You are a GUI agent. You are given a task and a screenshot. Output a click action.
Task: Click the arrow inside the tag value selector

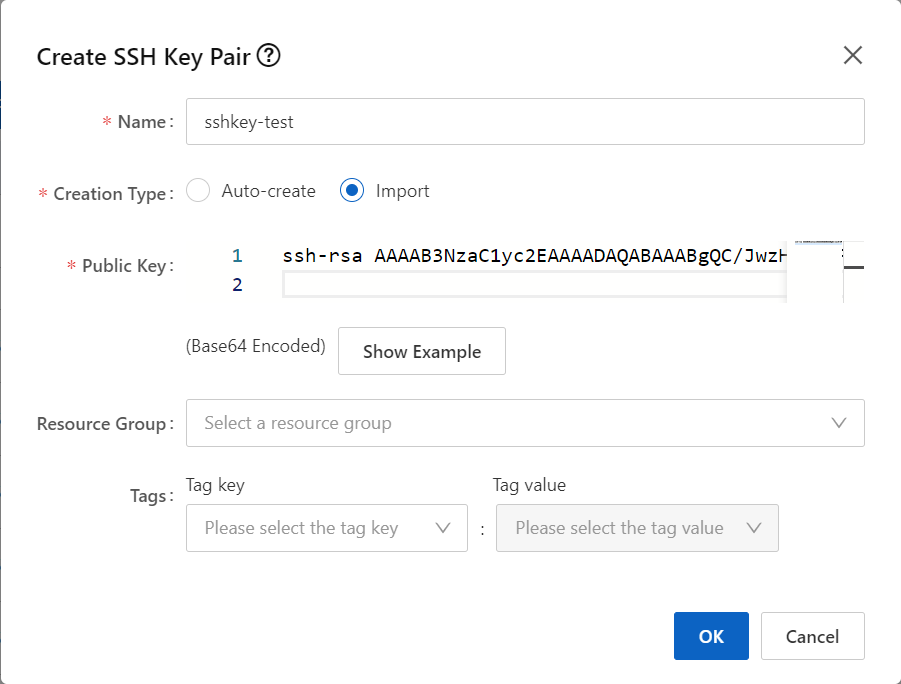755,528
